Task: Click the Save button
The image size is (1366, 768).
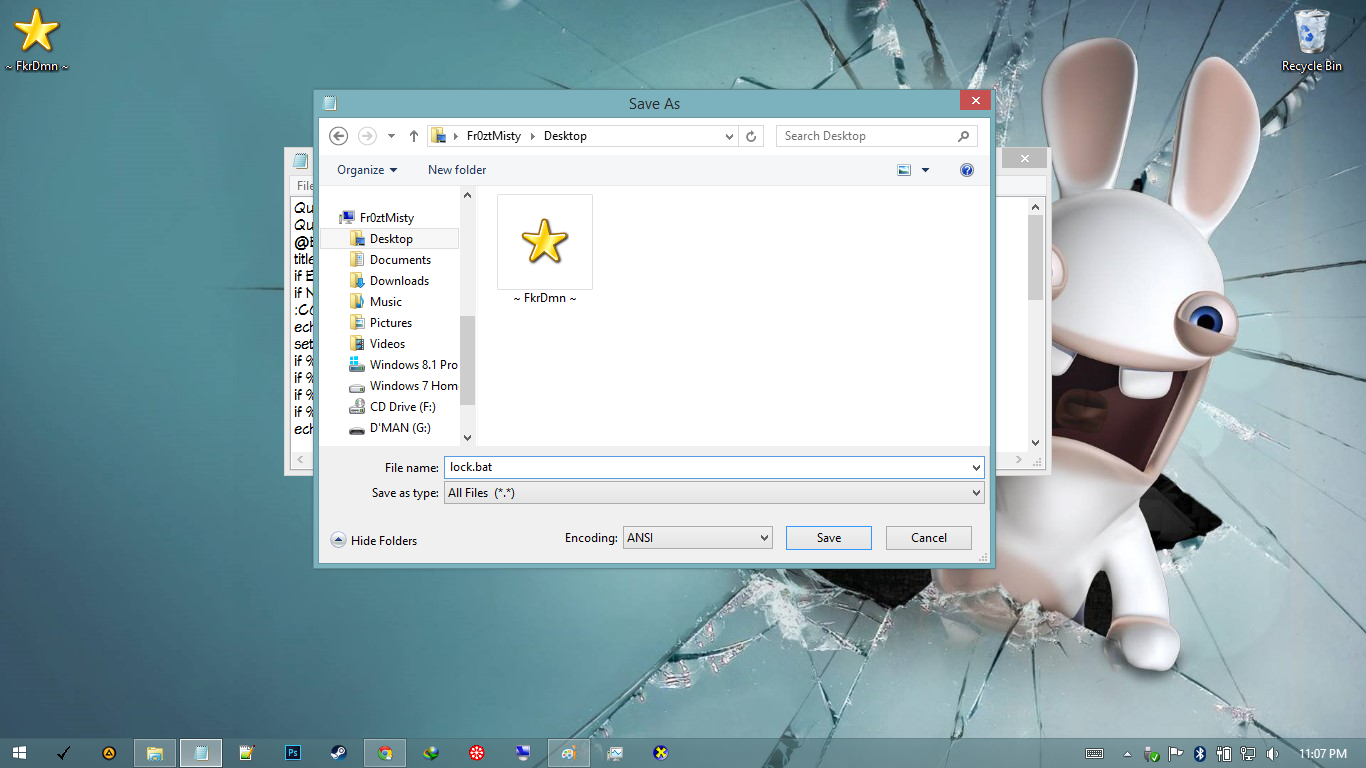Action: (828, 537)
